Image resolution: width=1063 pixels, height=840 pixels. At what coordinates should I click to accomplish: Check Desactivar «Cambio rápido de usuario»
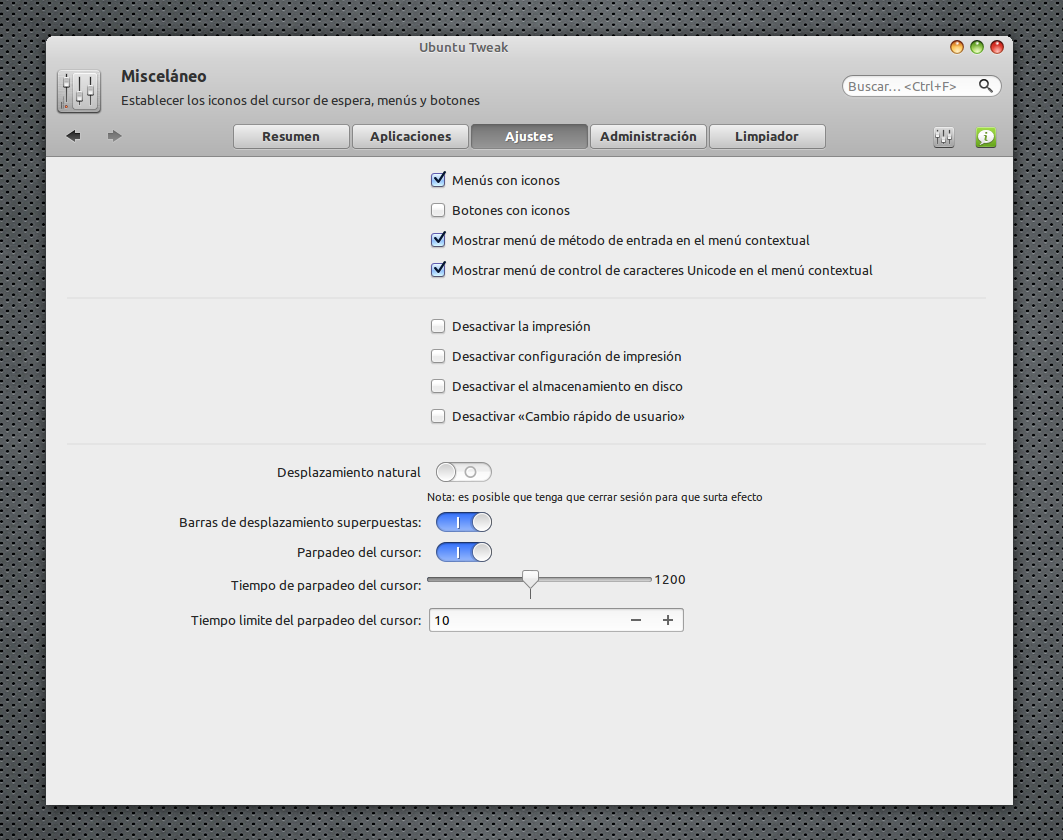(438, 416)
